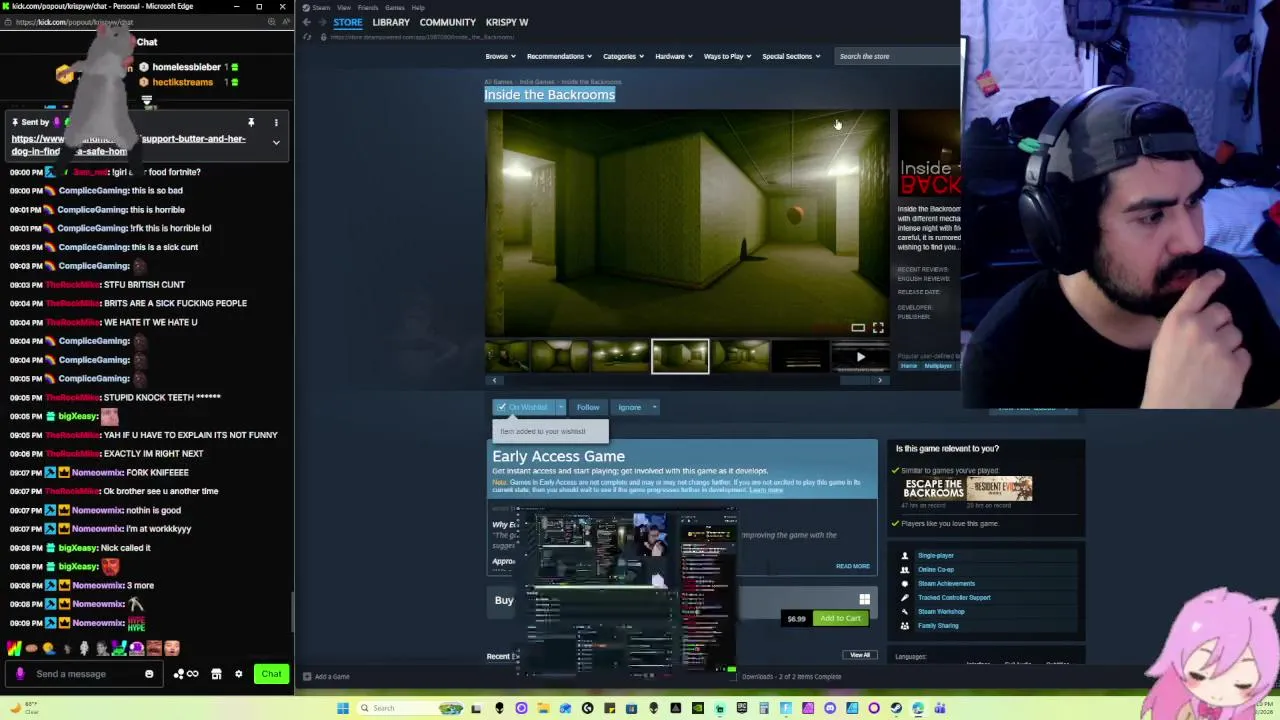Go back with Steam navigation back arrow
The image size is (1280, 720).
[x=307, y=22]
